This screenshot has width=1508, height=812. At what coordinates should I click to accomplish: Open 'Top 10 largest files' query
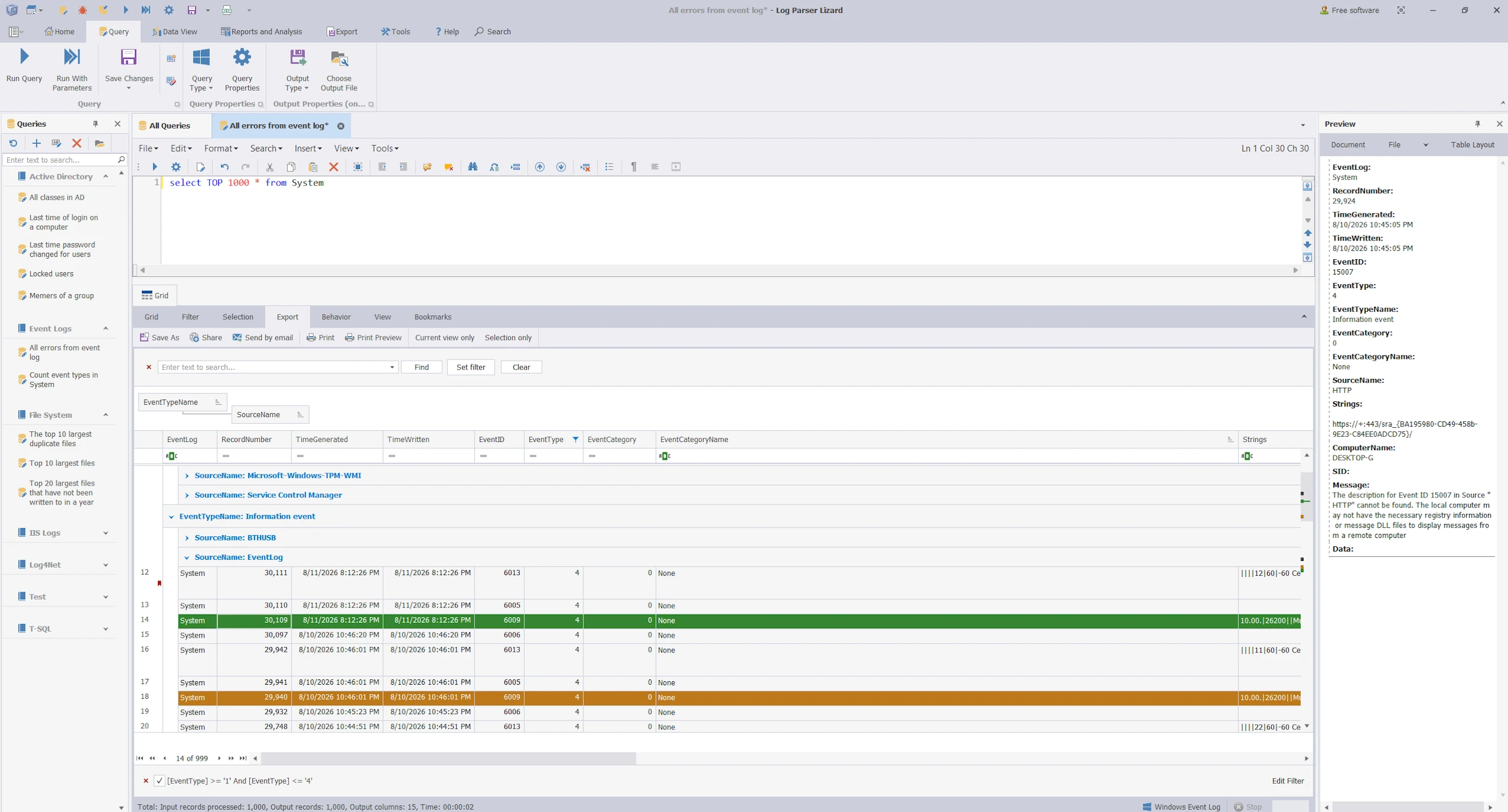click(62, 463)
